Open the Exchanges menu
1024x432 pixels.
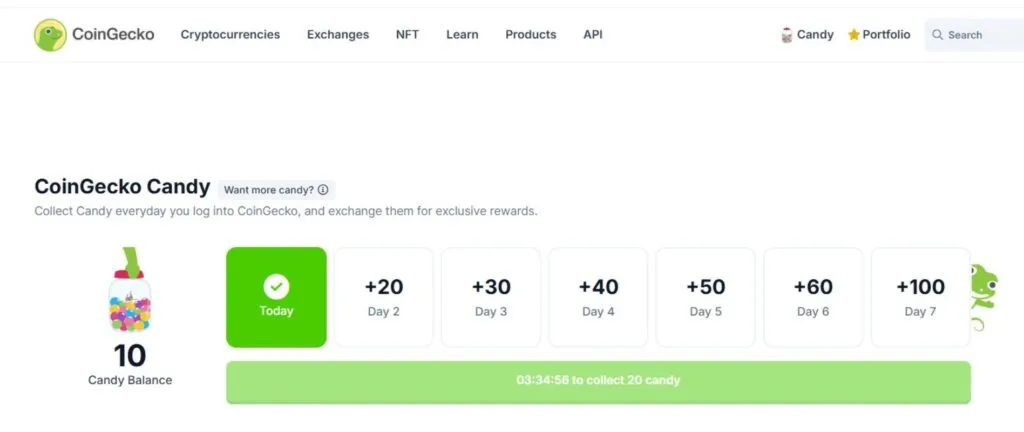coord(338,35)
